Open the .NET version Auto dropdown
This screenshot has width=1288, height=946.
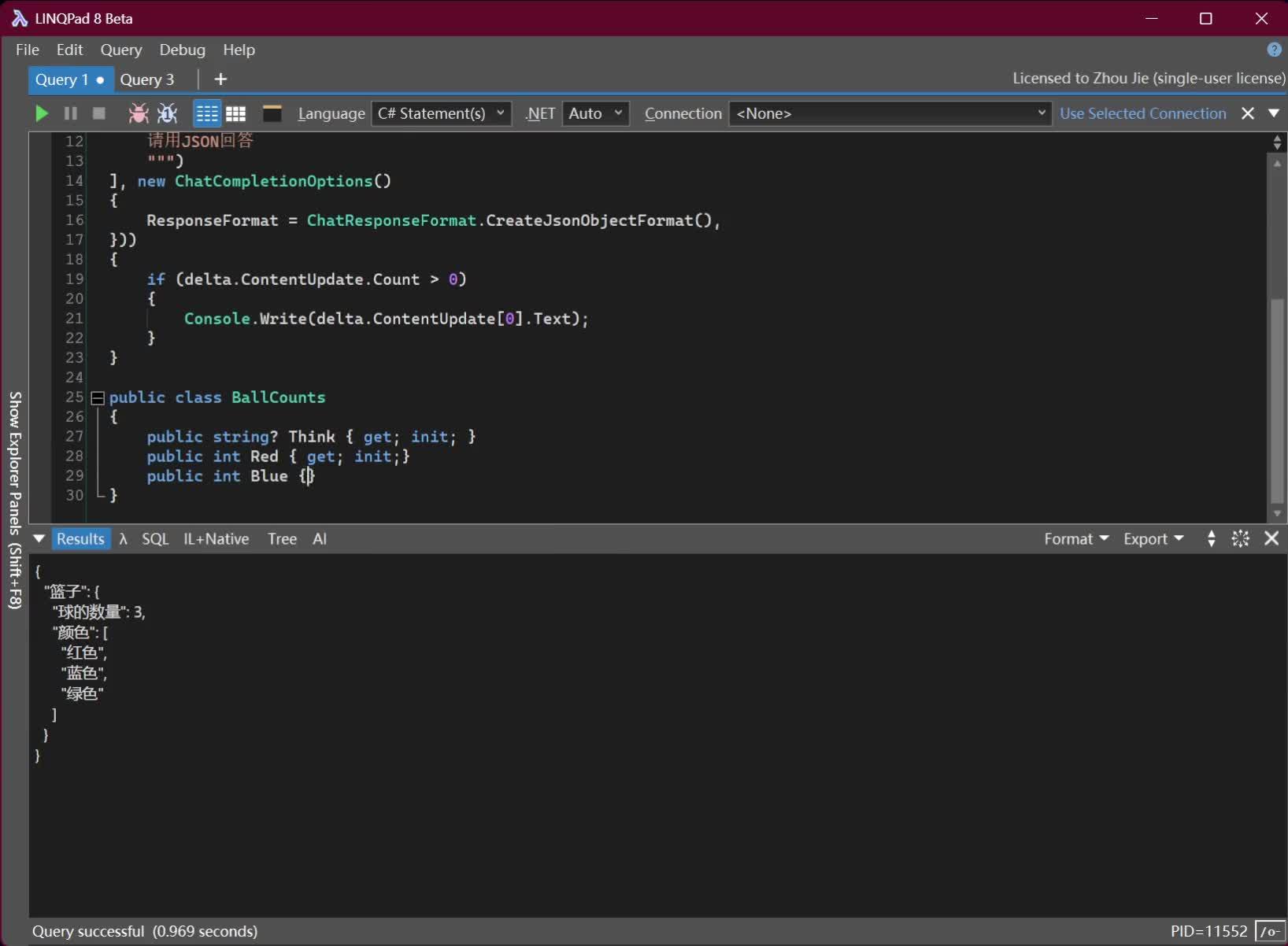point(595,113)
